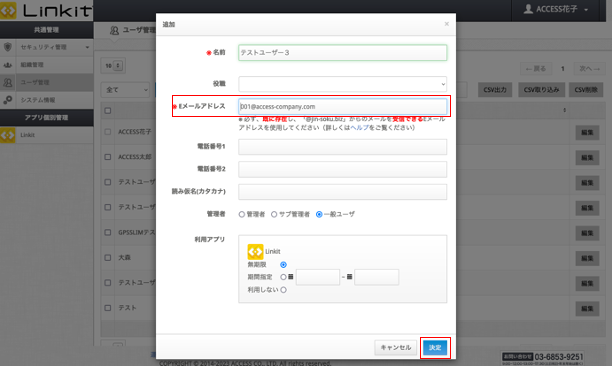Check the 大森 row checkbox
This screenshot has width=612, height=366.
[x=108, y=258]
